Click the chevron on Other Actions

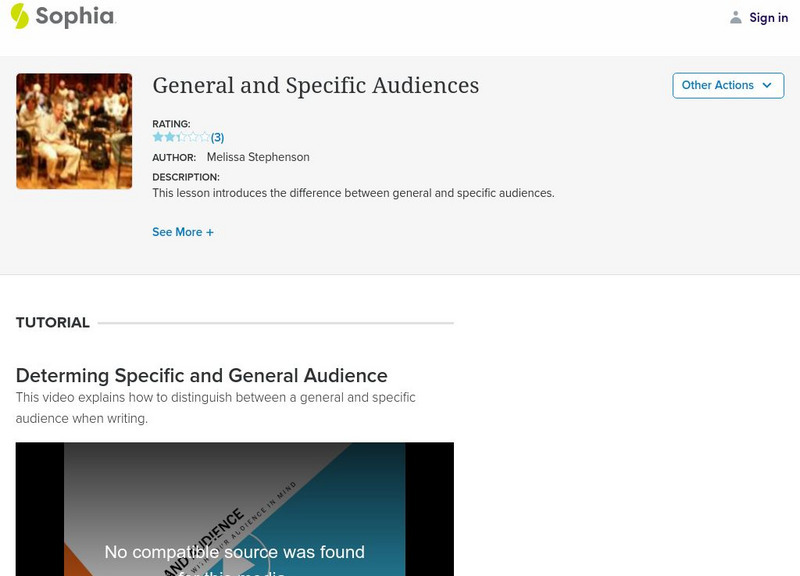coord(765,86)
